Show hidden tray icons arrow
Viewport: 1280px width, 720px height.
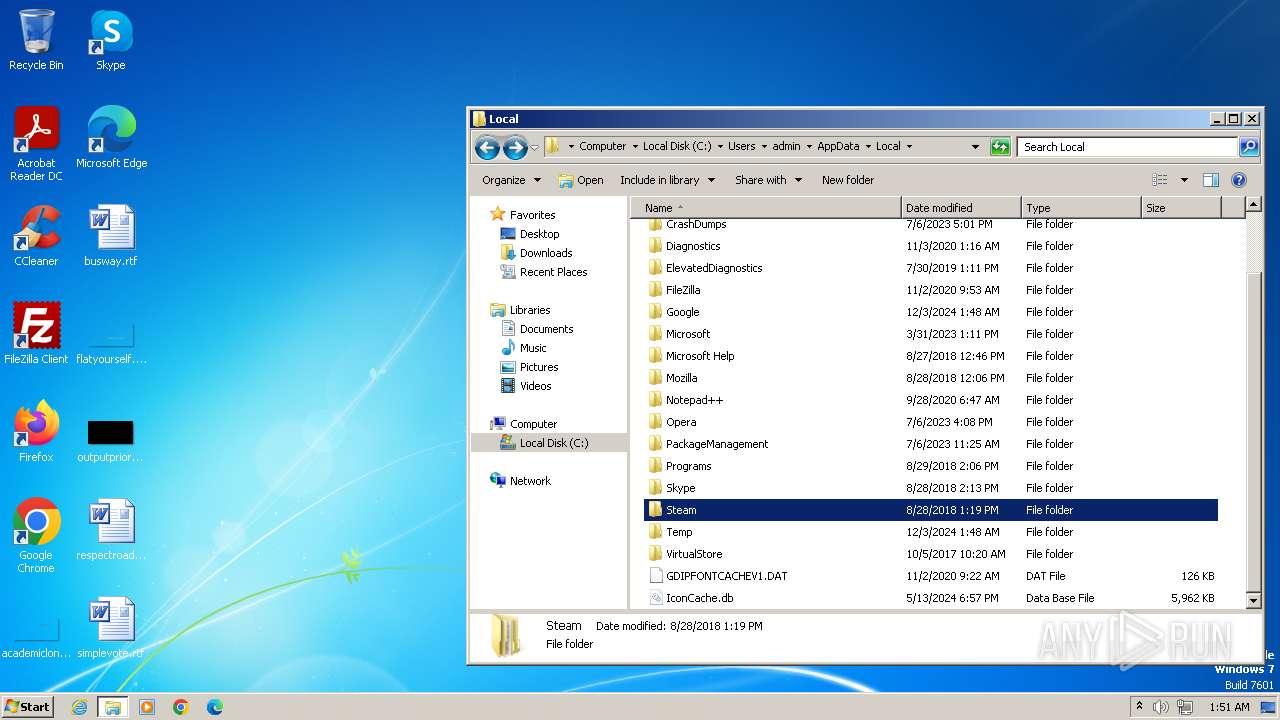coord(1139,707)
